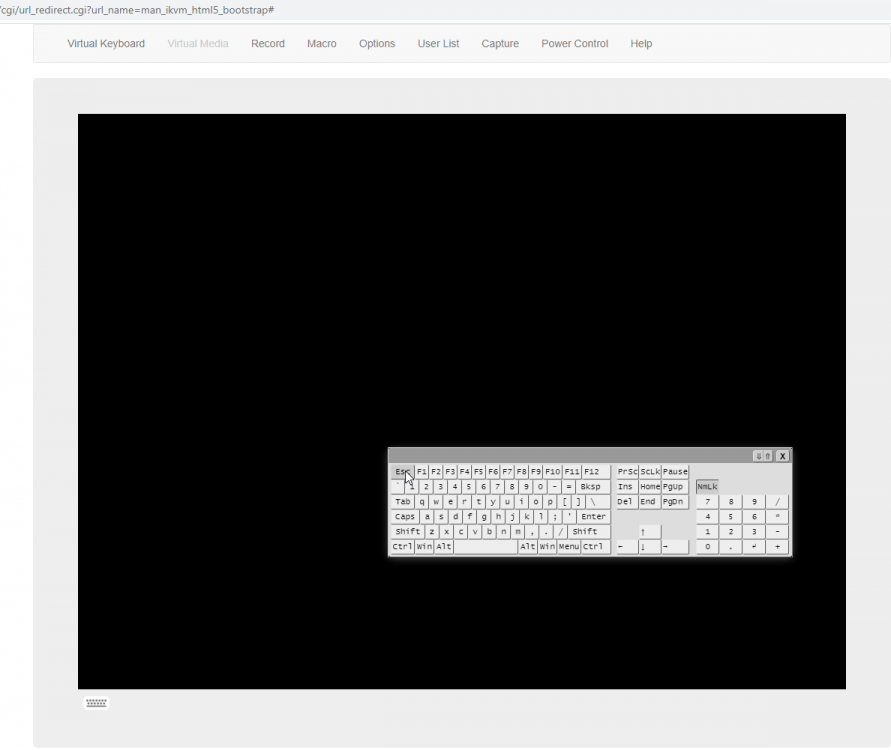891x750 pixels.
Task: Click the numpad 0 key
Action: click(x=707, y=547)
